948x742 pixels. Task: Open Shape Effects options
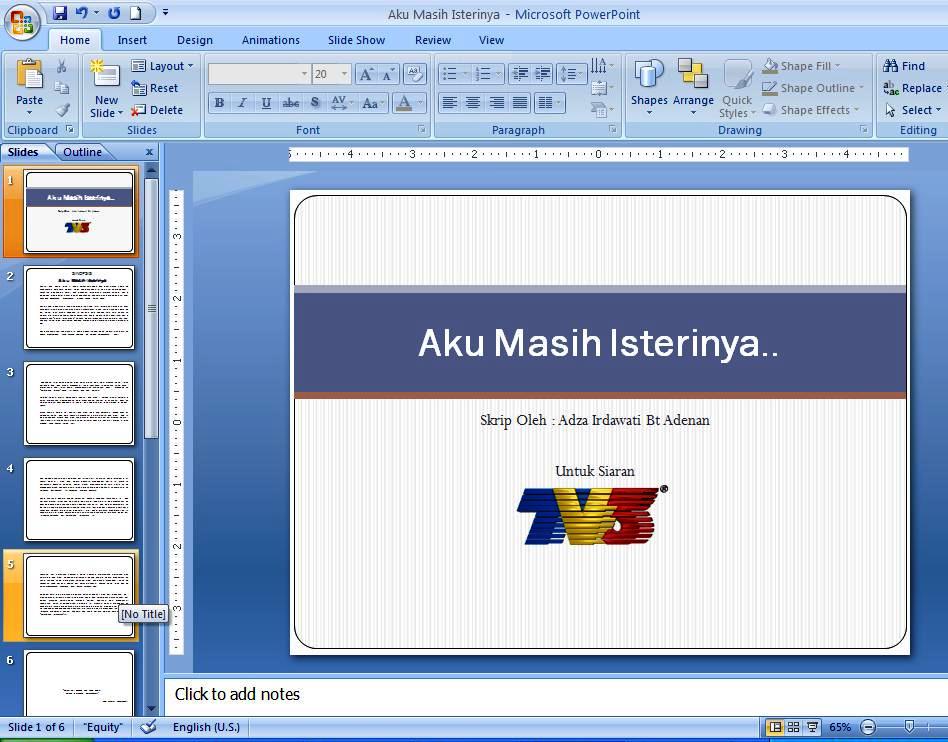(810, 110)
